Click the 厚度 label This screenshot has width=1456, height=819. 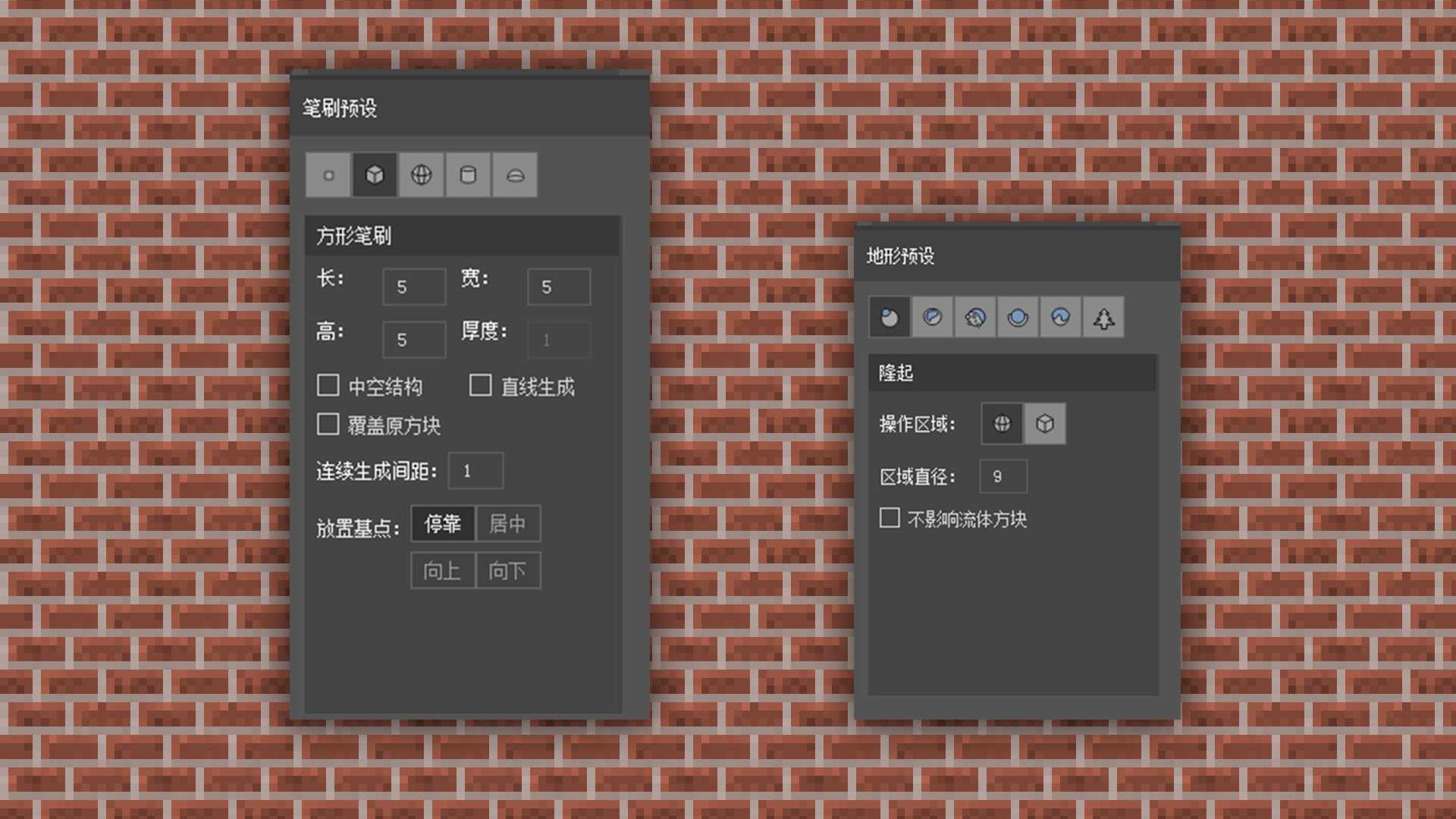(484, 331)
